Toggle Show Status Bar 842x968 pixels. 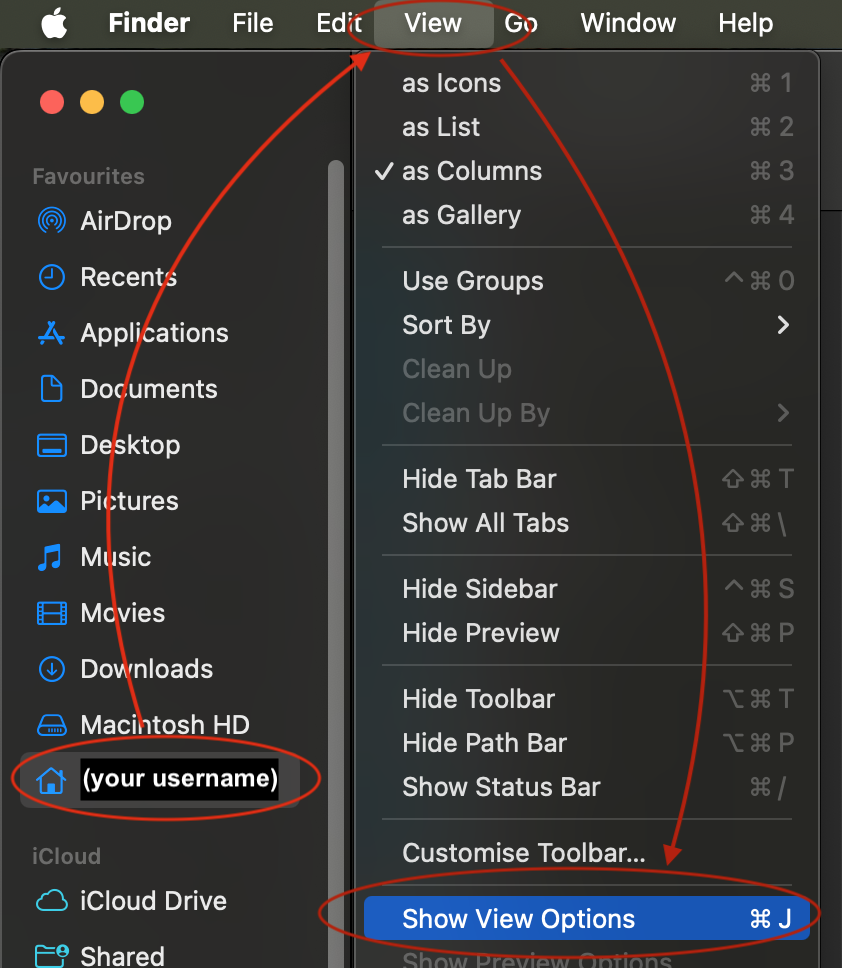[586, 787]
